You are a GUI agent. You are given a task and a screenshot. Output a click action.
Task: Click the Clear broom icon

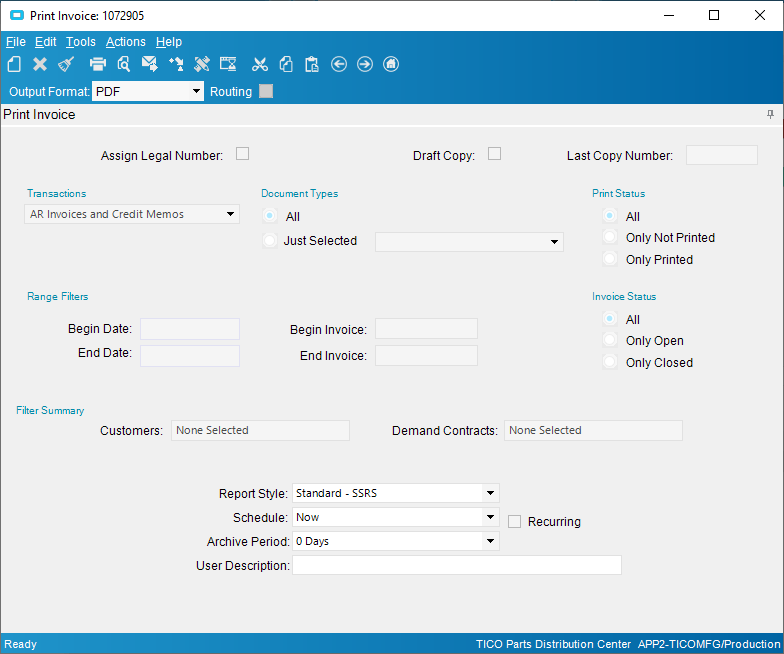[66, 64]
